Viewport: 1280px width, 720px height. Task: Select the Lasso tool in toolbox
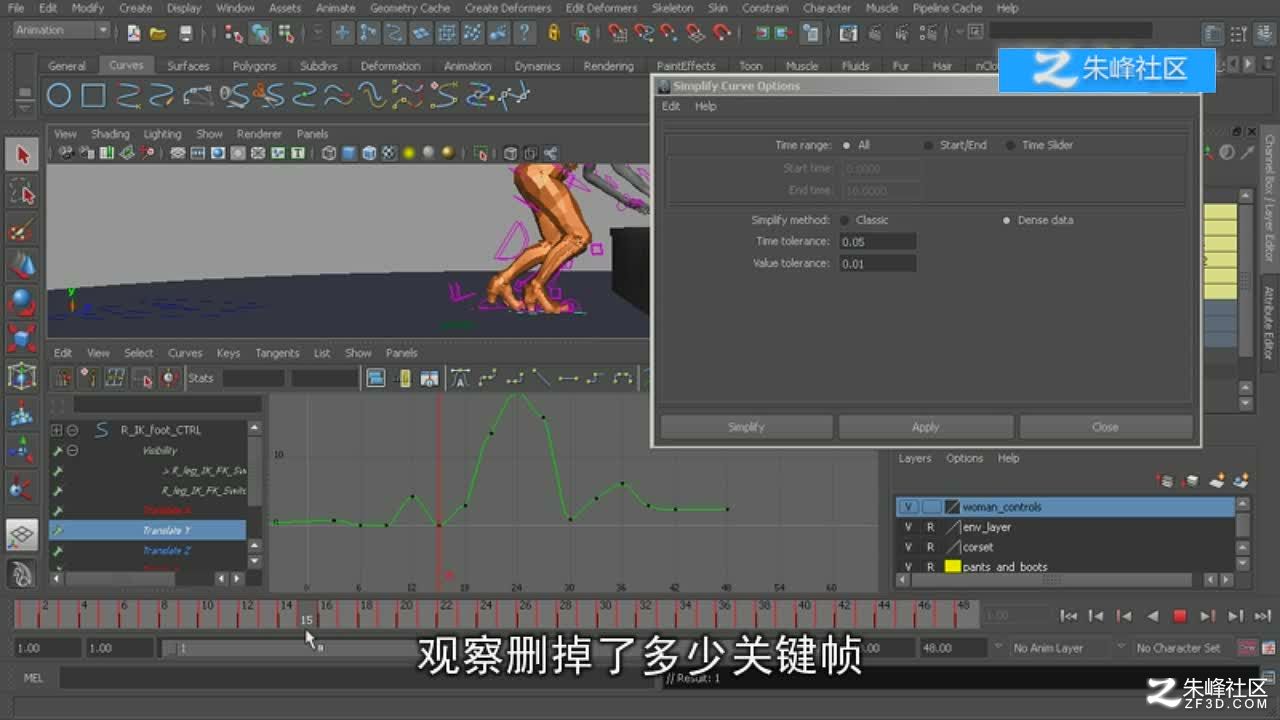pos(22,192)
